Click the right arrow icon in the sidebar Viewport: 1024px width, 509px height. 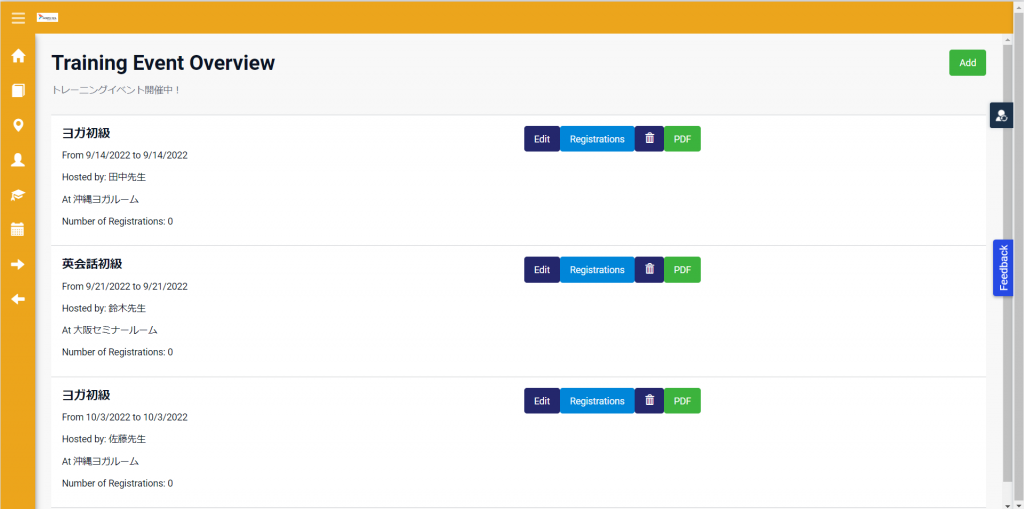tap(18, 264)
